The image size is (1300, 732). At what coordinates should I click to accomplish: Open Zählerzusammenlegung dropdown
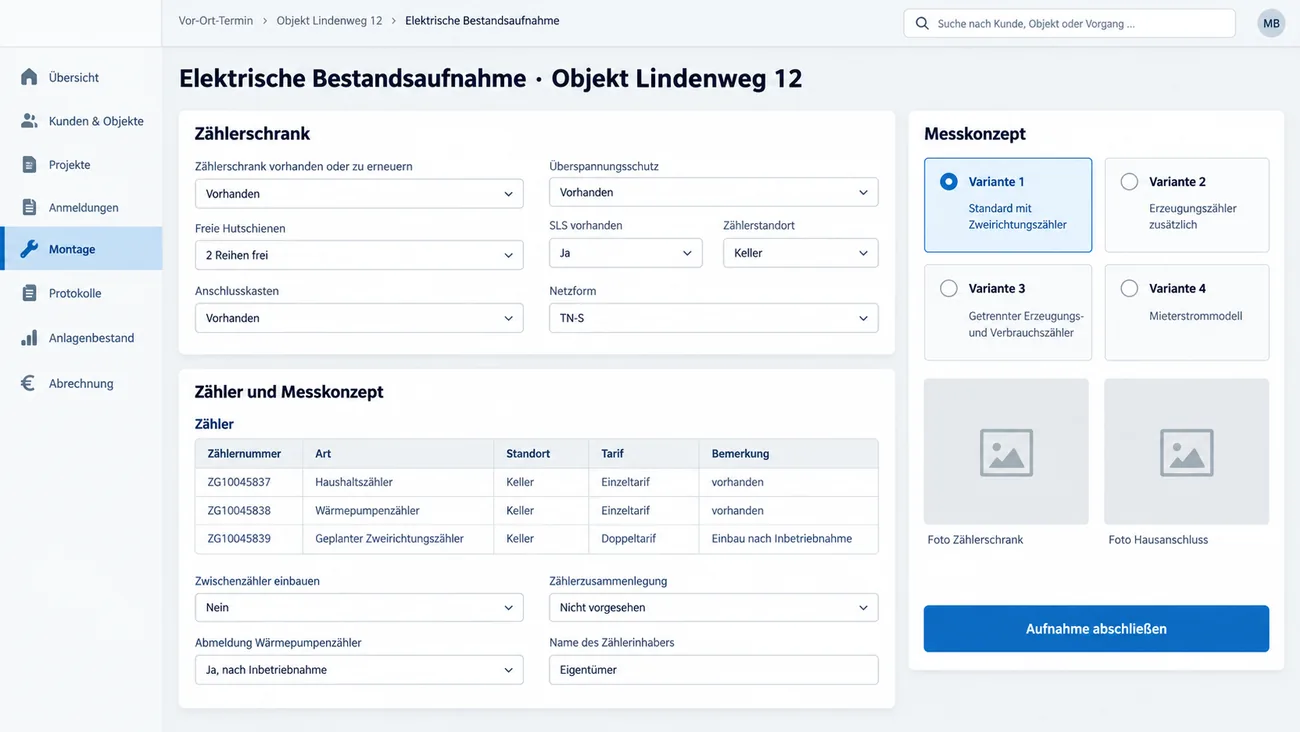(x=713, y=607)
